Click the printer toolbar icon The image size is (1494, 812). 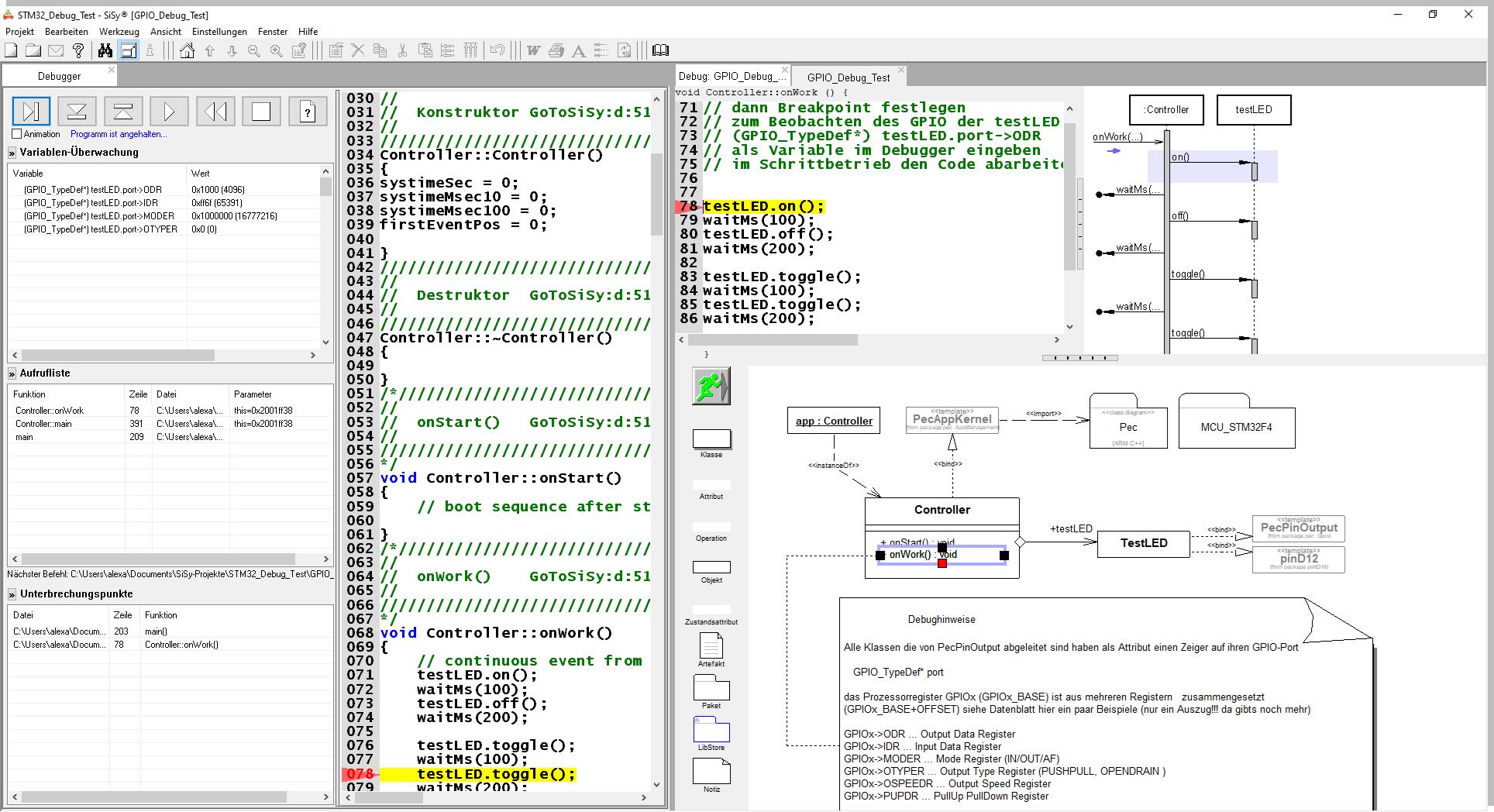coord(556,50)
